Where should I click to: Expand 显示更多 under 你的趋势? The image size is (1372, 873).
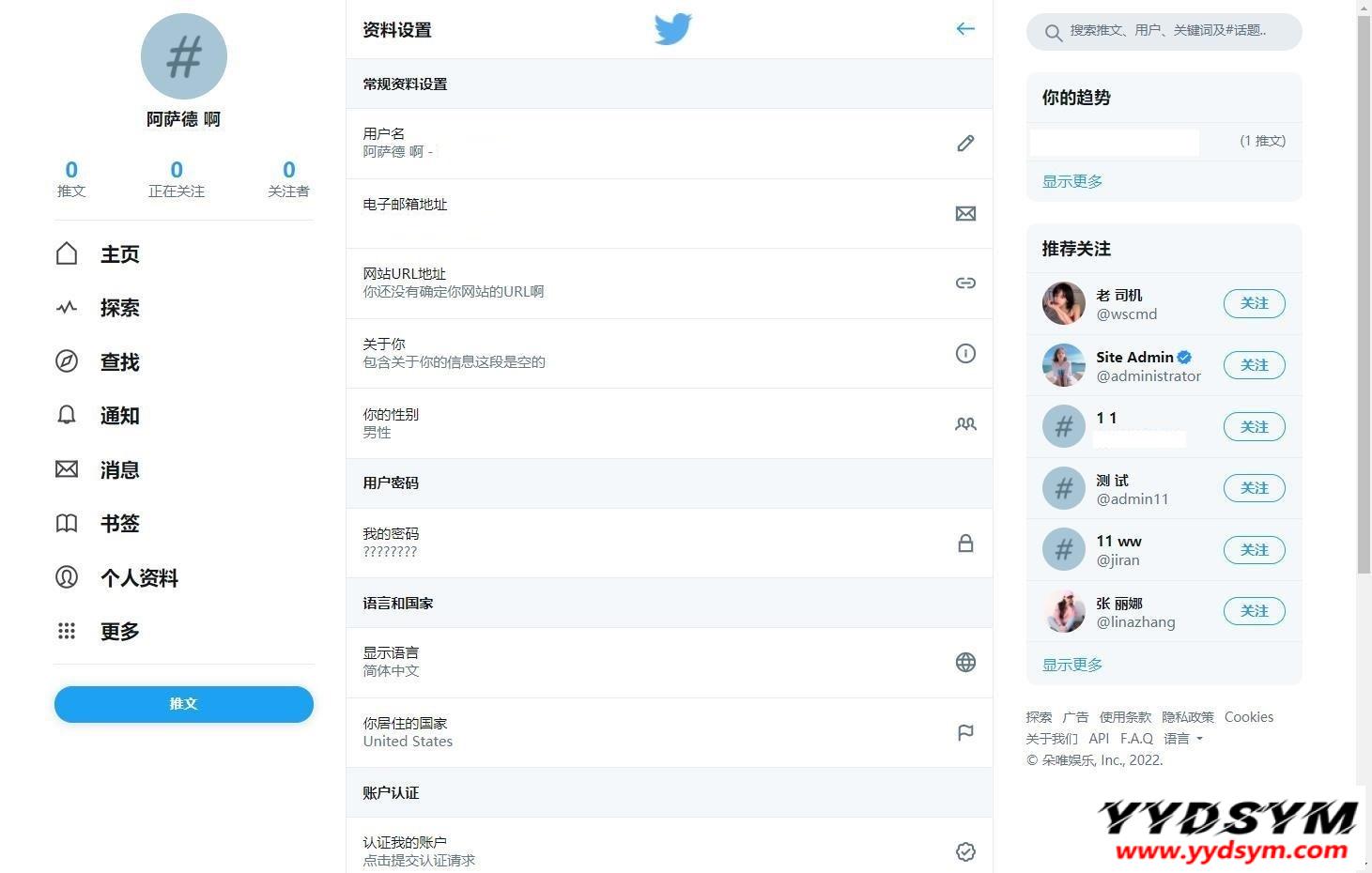(x=1072, y=181)
